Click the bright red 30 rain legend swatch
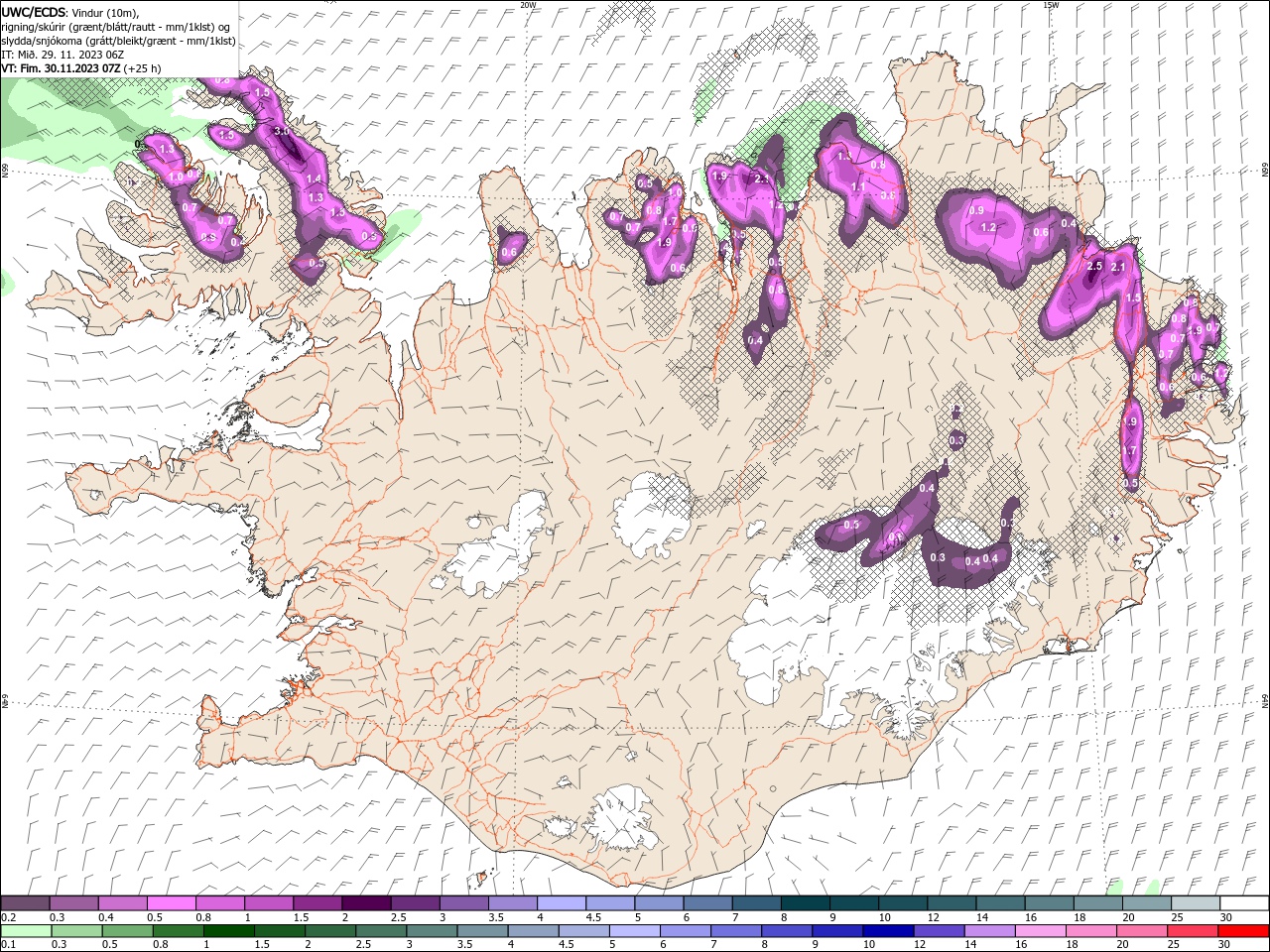The image size is (1270, 952). click(1243, 931)
